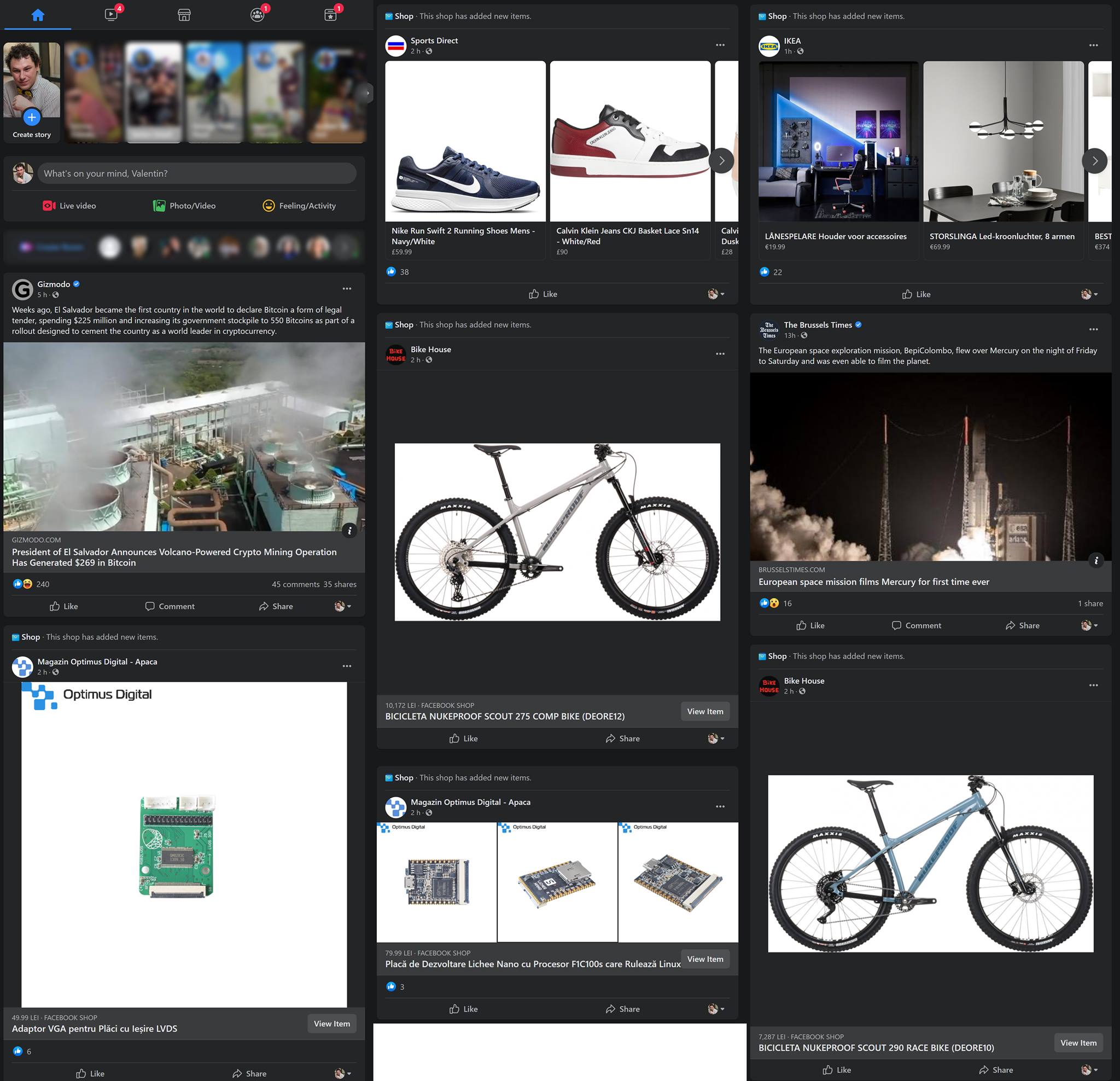Choose Feeling/Activity for a post

(x=299, y=206)
